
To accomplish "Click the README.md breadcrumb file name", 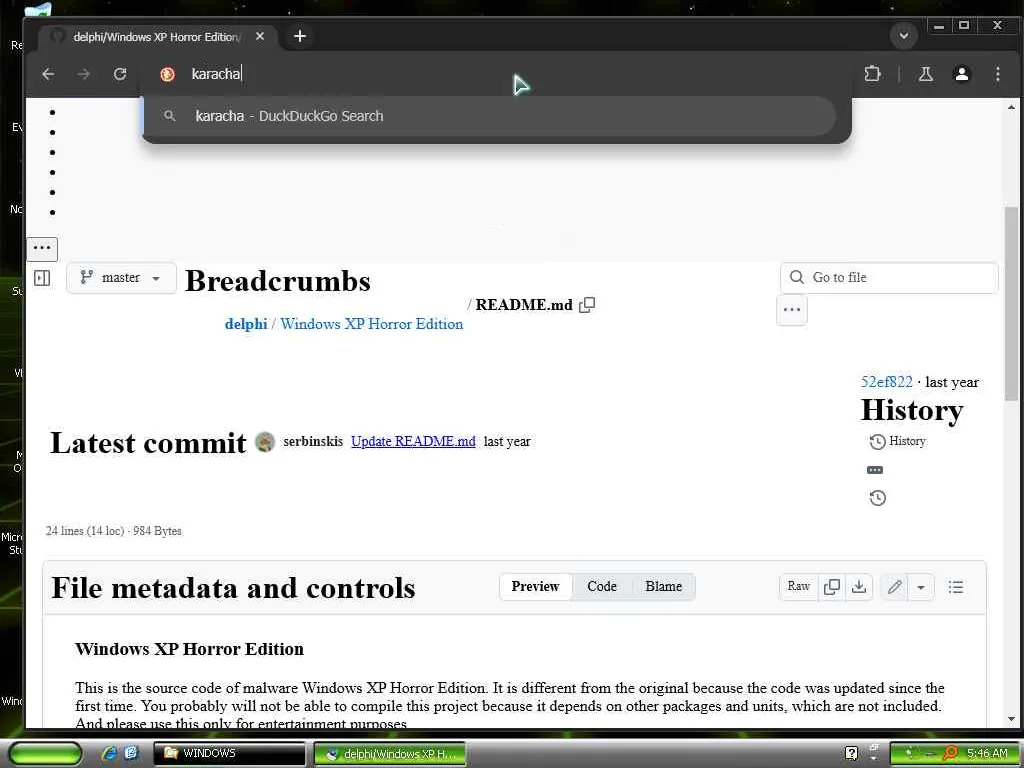I will 524,305.
